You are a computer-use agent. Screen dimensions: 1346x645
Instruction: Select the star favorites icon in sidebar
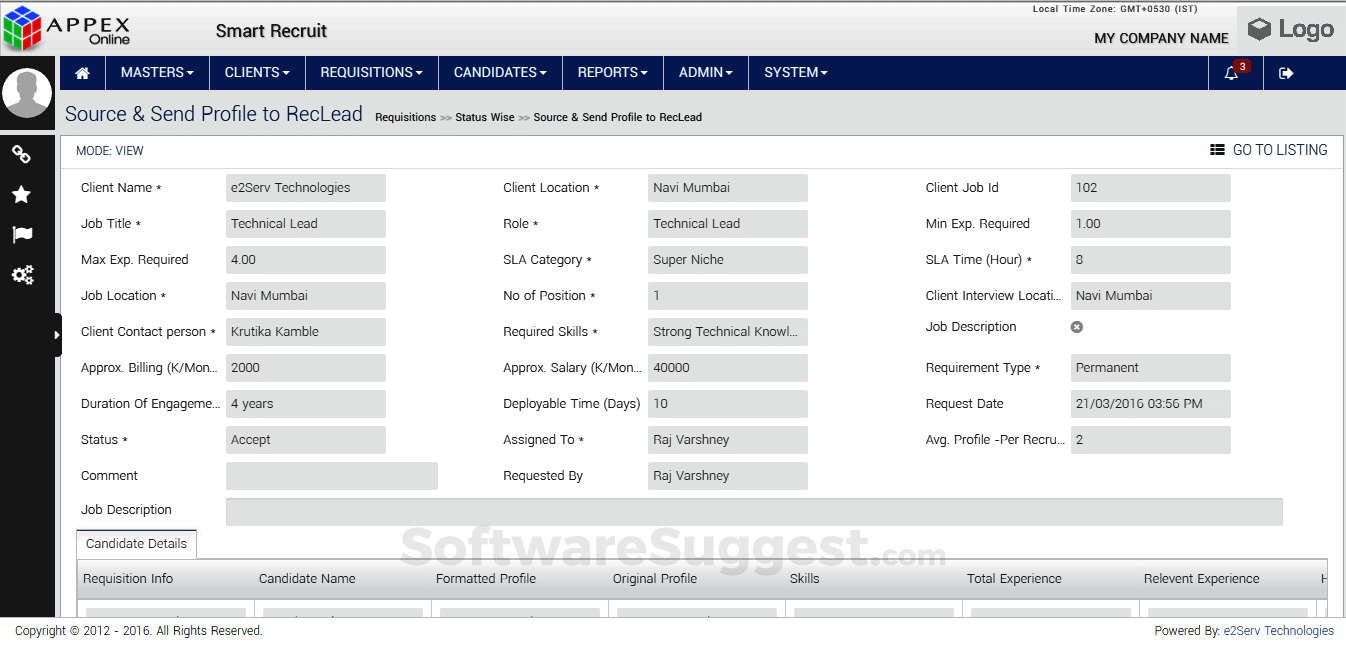22,194
